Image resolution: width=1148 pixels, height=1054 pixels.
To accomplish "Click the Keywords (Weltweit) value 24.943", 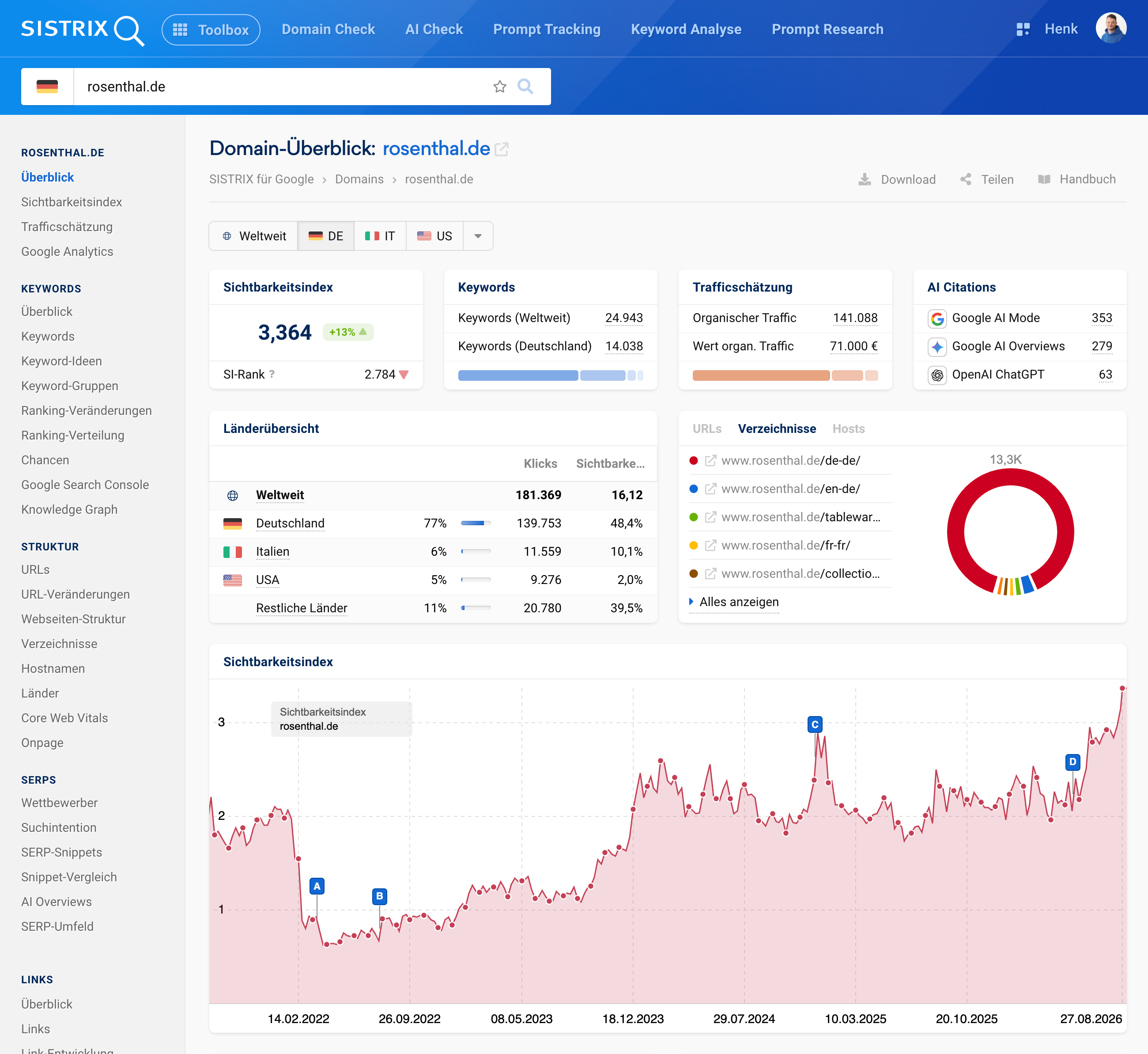I will click(x=623, y=318).
